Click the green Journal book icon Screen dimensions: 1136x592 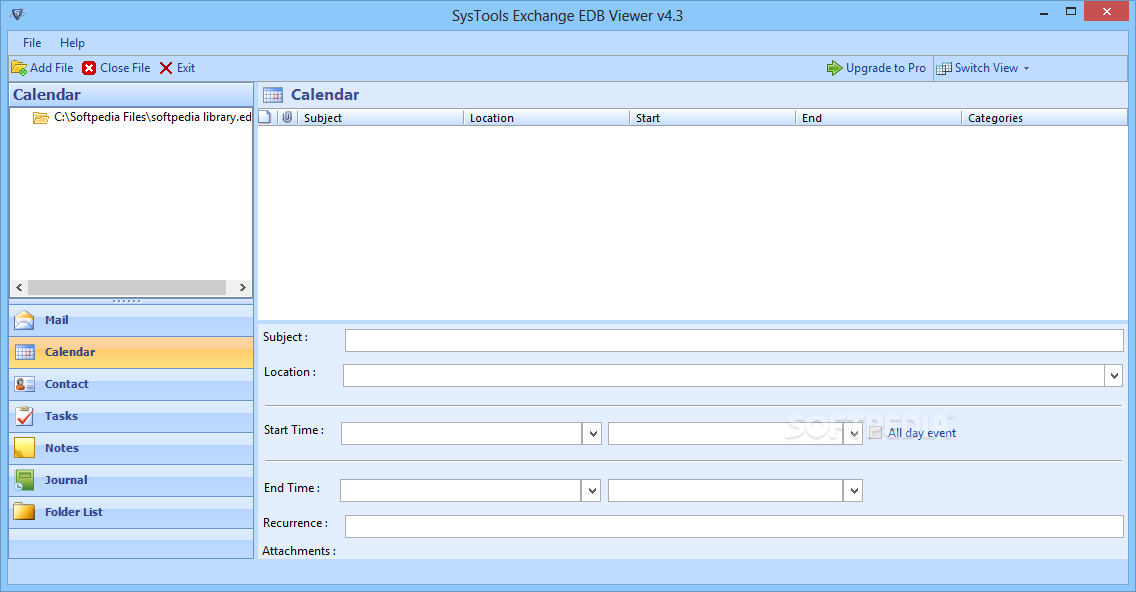coord(25,480)
